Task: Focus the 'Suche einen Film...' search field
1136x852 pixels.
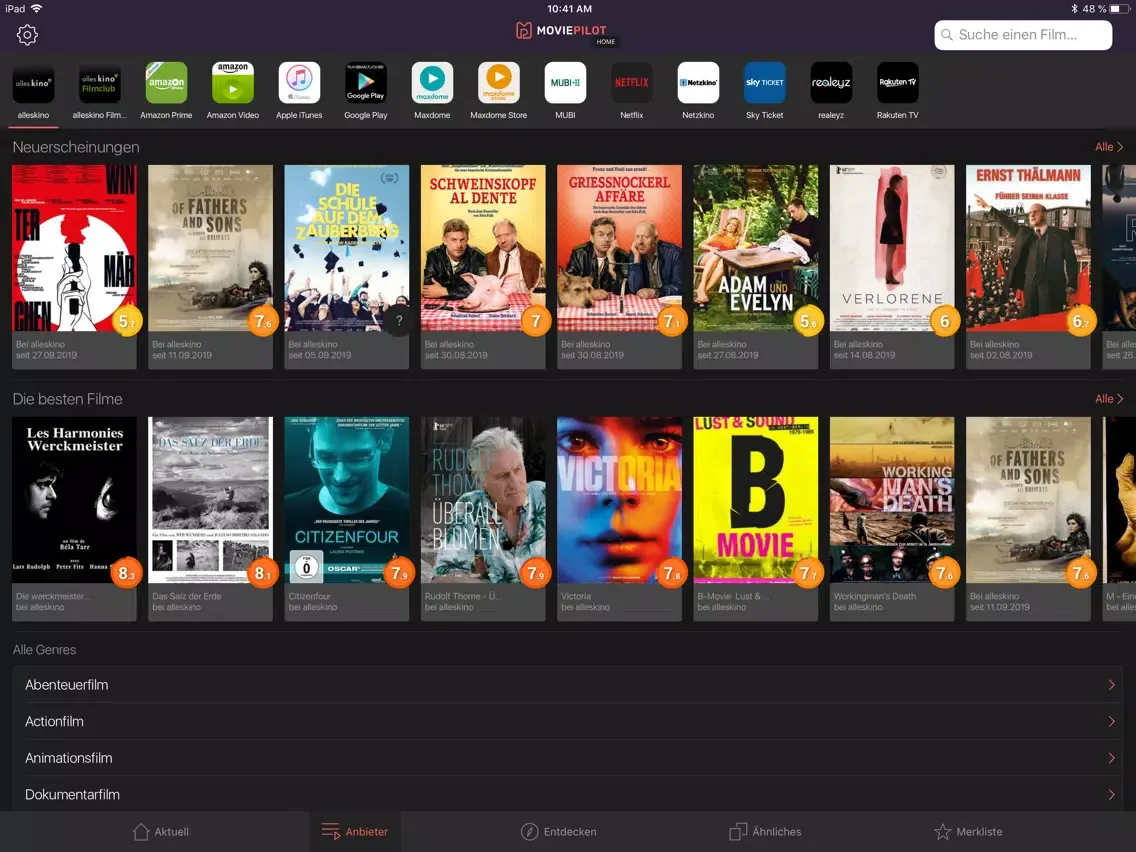Action: [x=1023, y=35]
